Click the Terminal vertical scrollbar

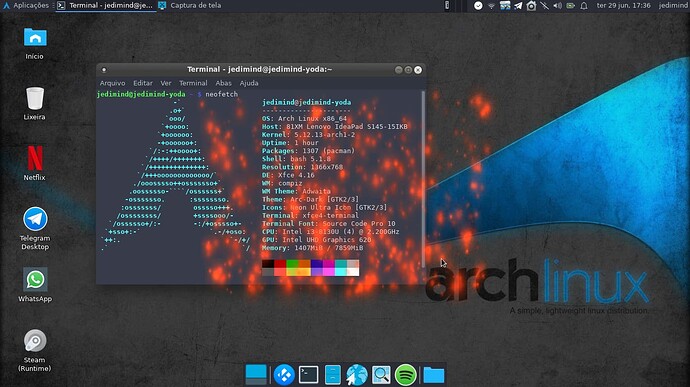point(423,178)
